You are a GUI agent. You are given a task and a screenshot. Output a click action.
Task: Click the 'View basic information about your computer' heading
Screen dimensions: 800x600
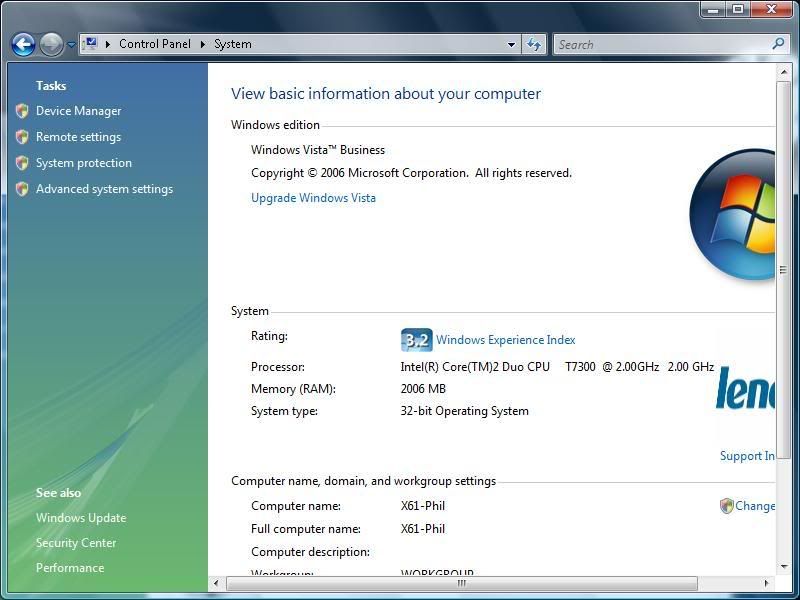click(386, 94)
